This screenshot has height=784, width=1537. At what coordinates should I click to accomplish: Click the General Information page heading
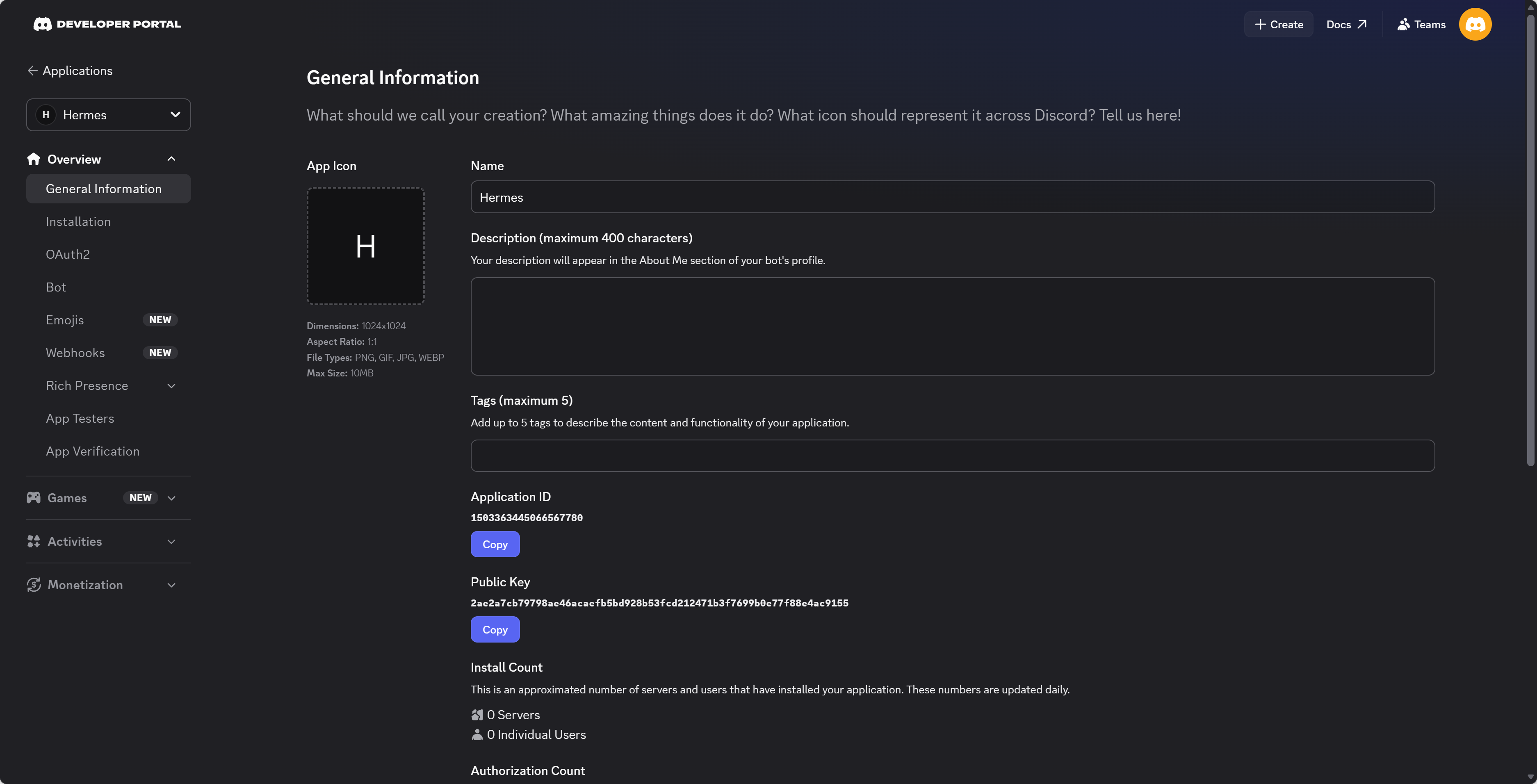pos(392,77)
